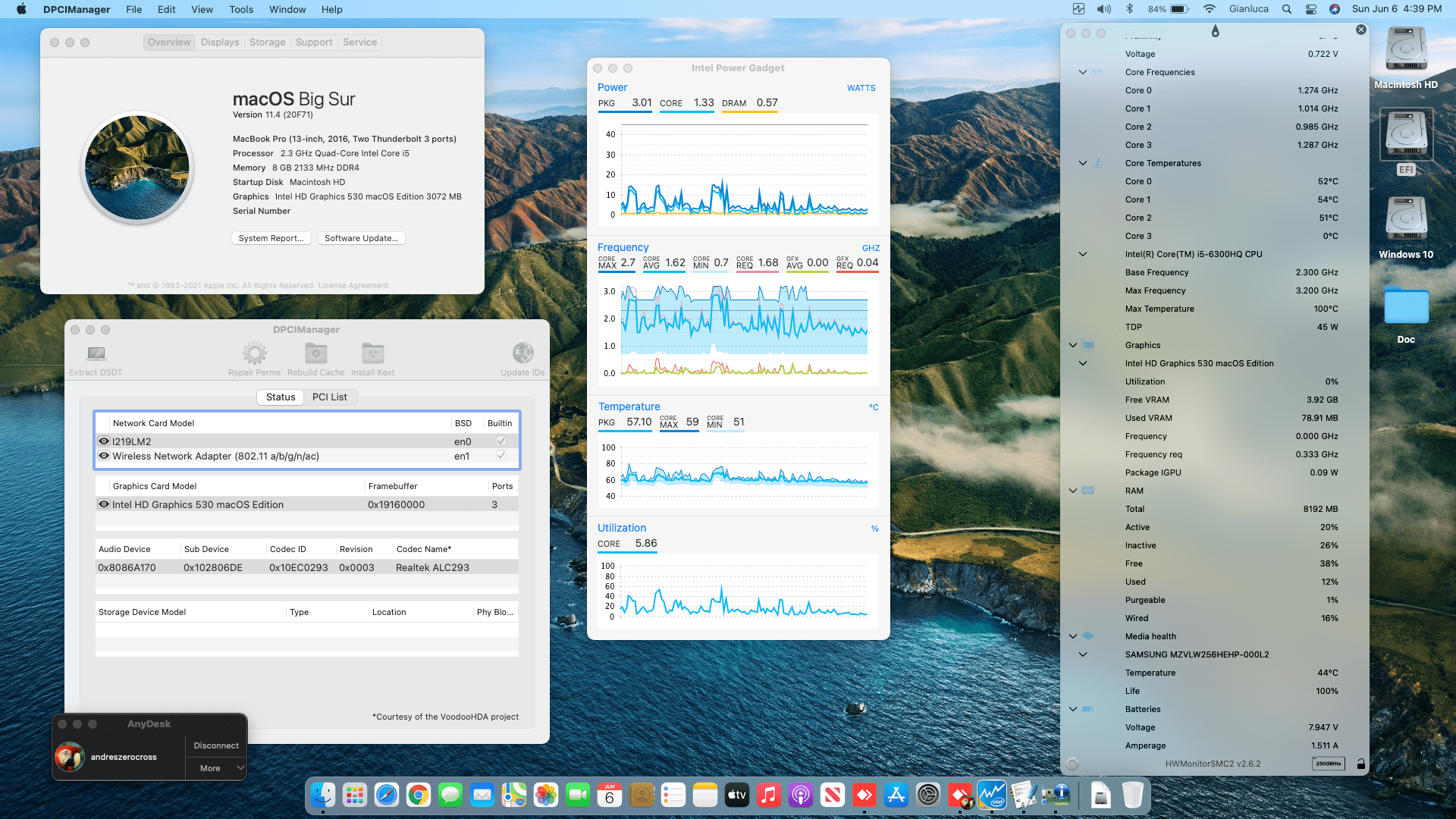Open the File menu in menu bar
Screen dimensions: 1456x819
point(134,9)
